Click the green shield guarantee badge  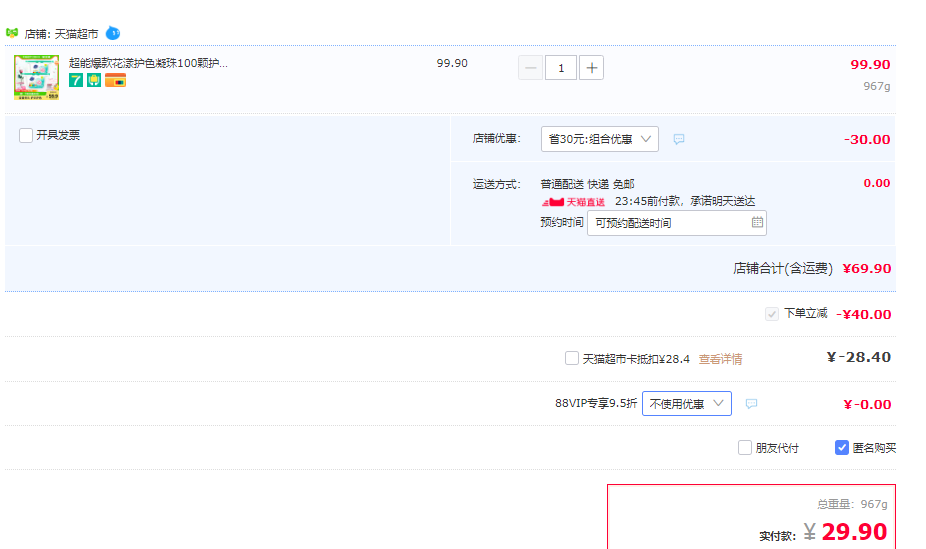94,80
